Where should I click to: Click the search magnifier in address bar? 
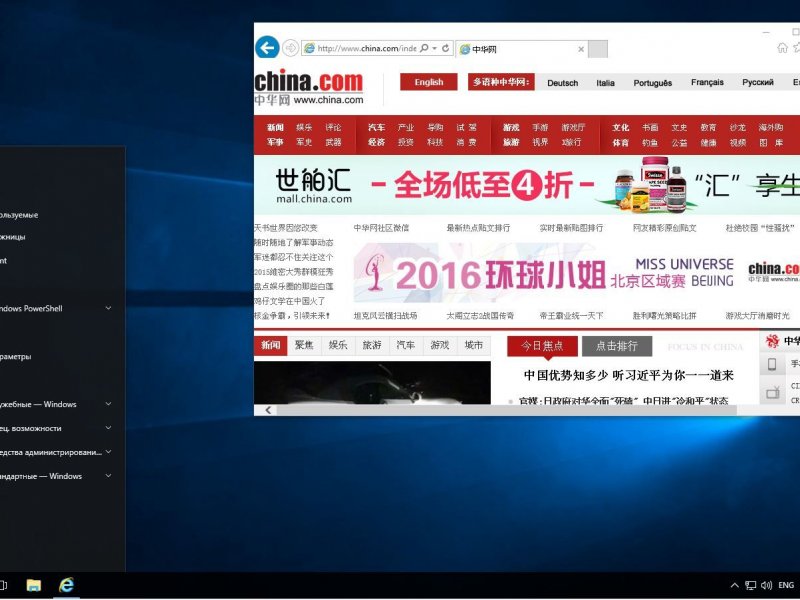tap(424, 48)
